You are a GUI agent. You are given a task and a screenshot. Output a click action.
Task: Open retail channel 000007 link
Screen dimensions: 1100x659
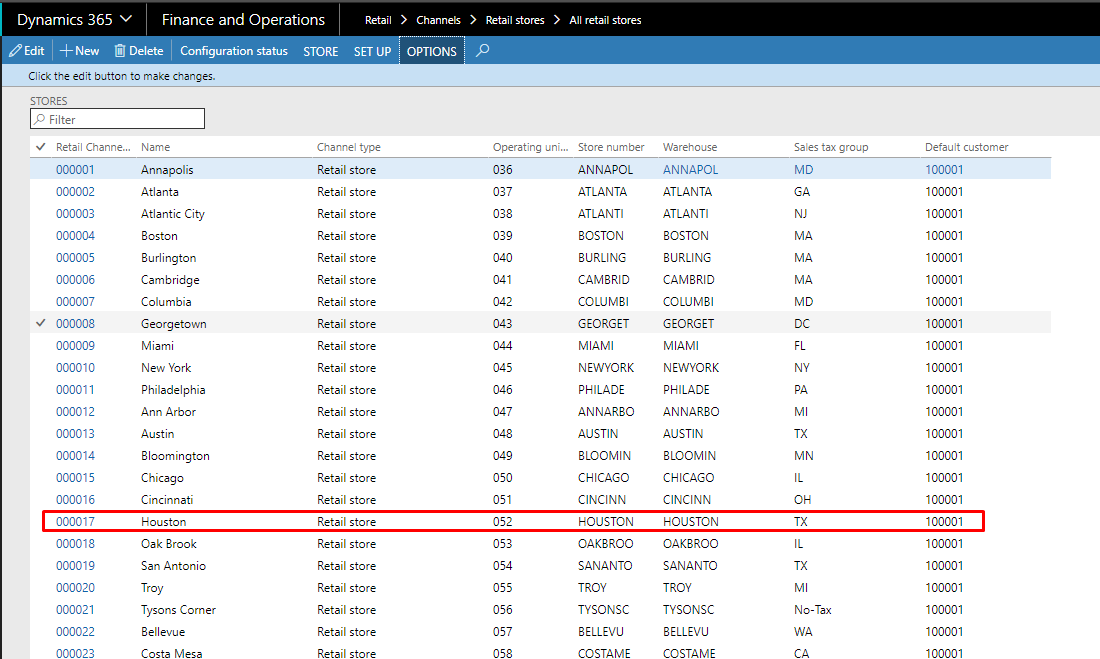click(x=75, y=302)
